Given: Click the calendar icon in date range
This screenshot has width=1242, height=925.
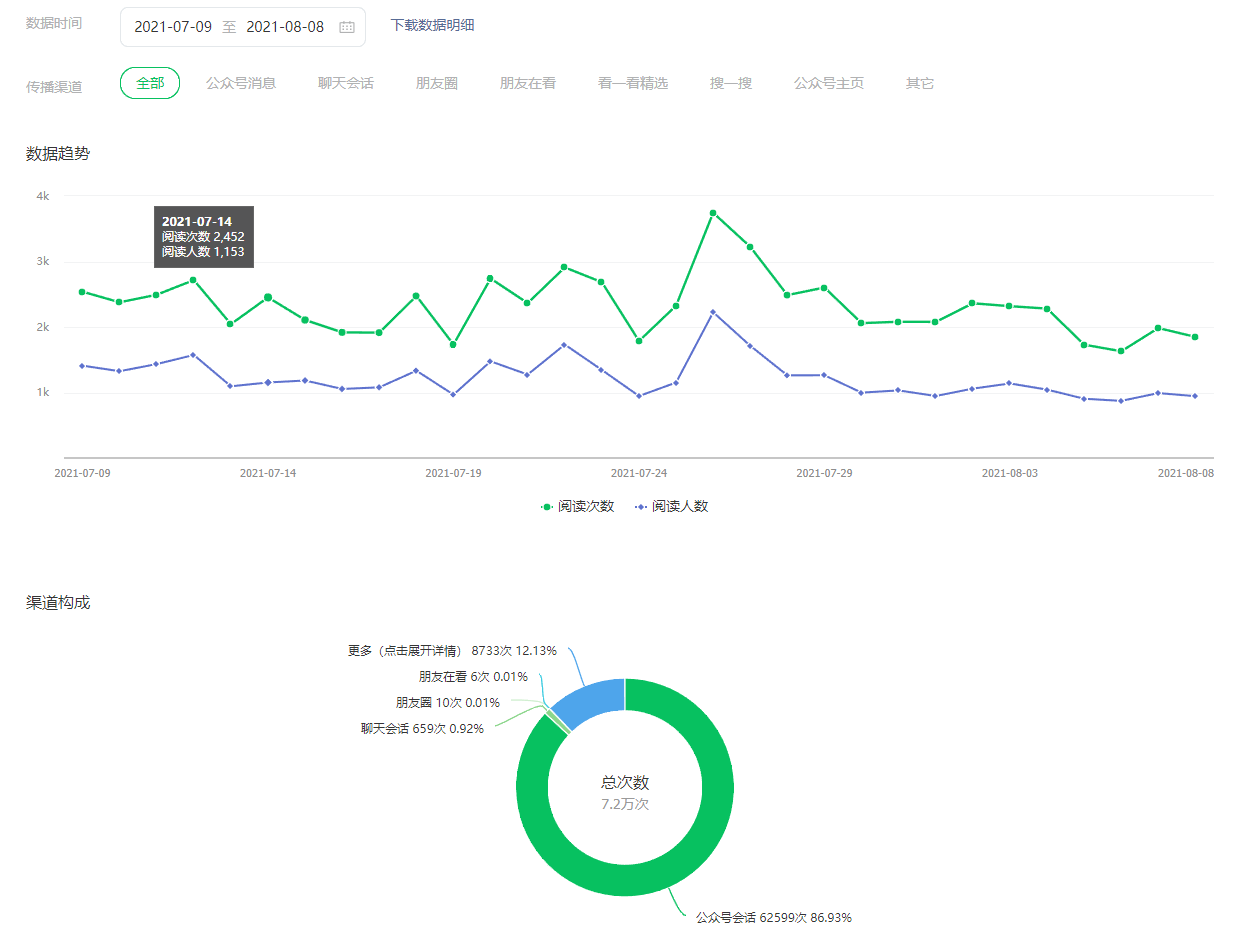Looking at the screenshot, I should click(x=347, y=27).
